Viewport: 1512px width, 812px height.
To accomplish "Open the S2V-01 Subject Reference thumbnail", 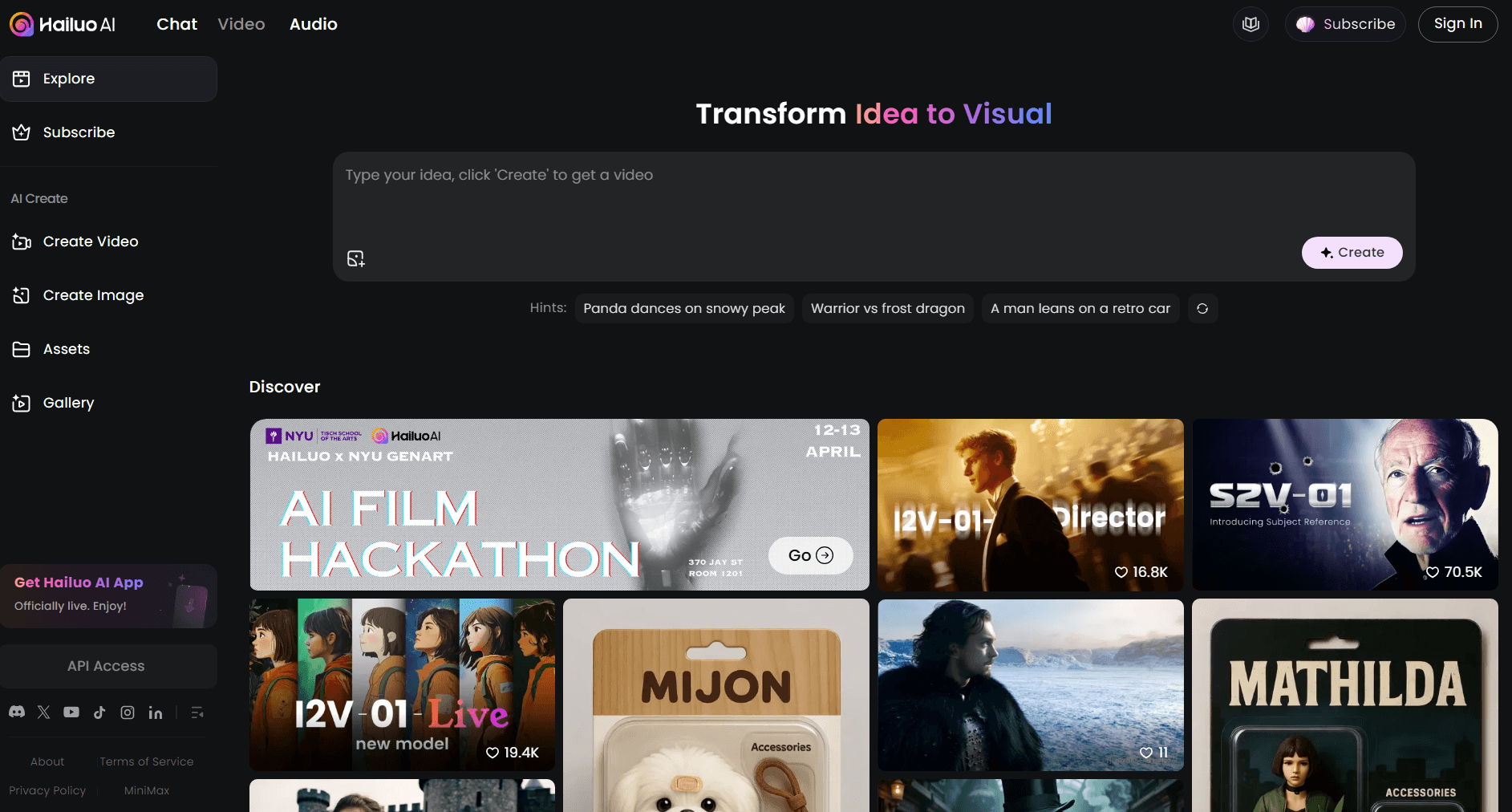I will point(1345,505).
